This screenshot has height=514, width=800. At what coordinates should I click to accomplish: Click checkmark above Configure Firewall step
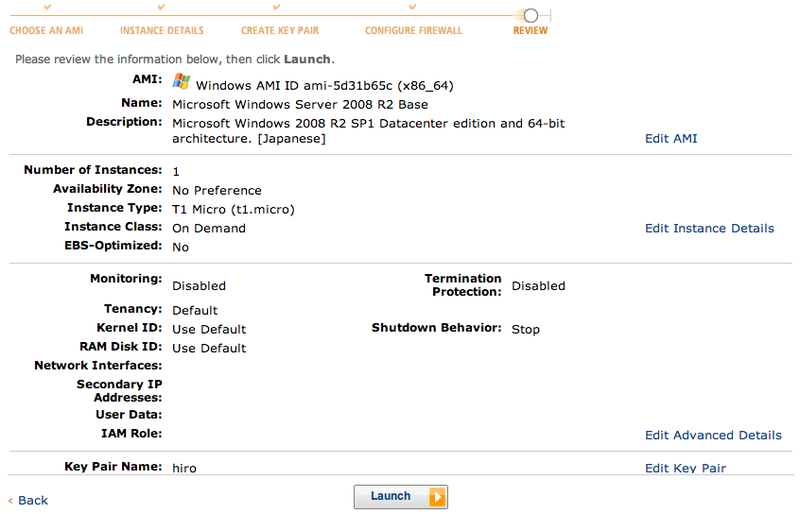tap(413, 7)
